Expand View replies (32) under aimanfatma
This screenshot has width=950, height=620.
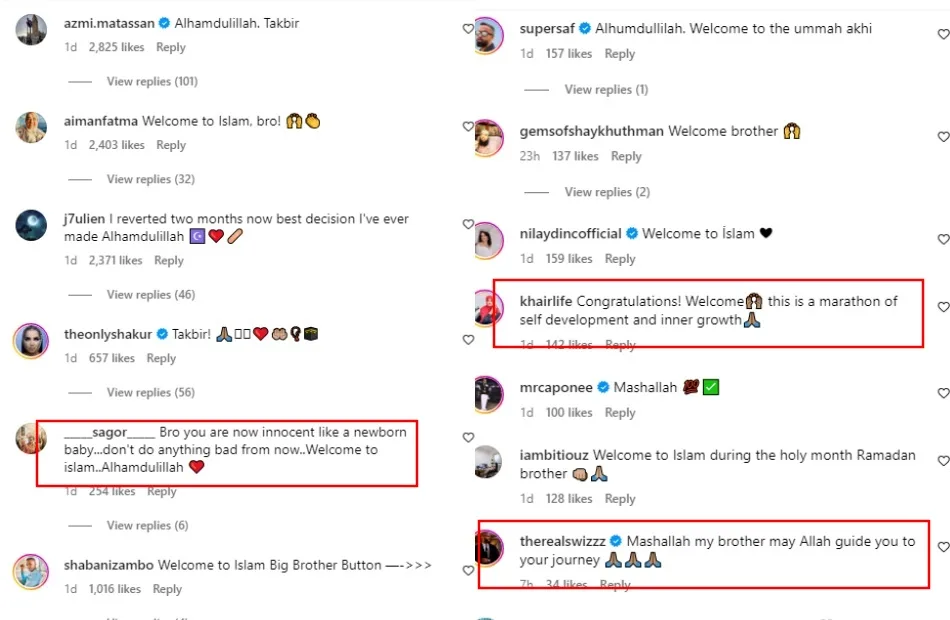pyautogui.click(x=150, y=179)
